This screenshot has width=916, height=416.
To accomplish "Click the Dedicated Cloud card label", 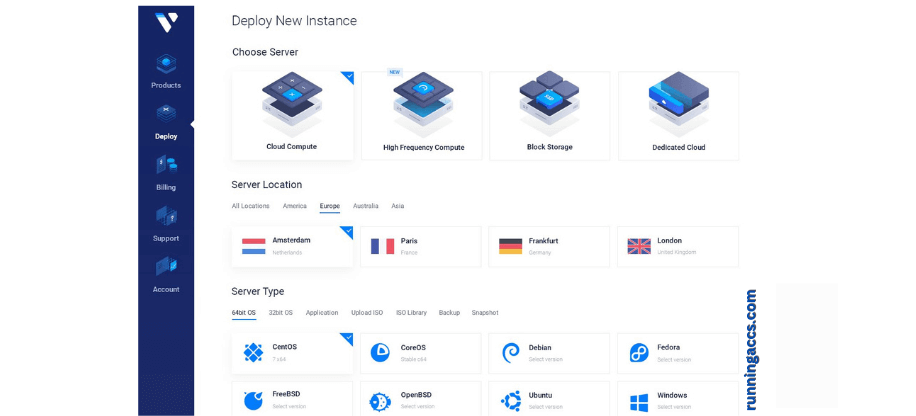I will pos(679,147).
